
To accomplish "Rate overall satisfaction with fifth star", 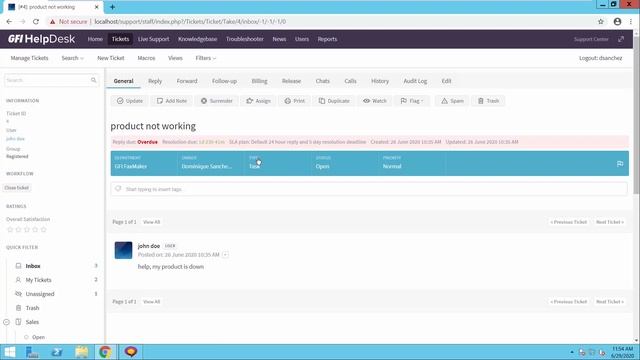I will coord(43,229).
